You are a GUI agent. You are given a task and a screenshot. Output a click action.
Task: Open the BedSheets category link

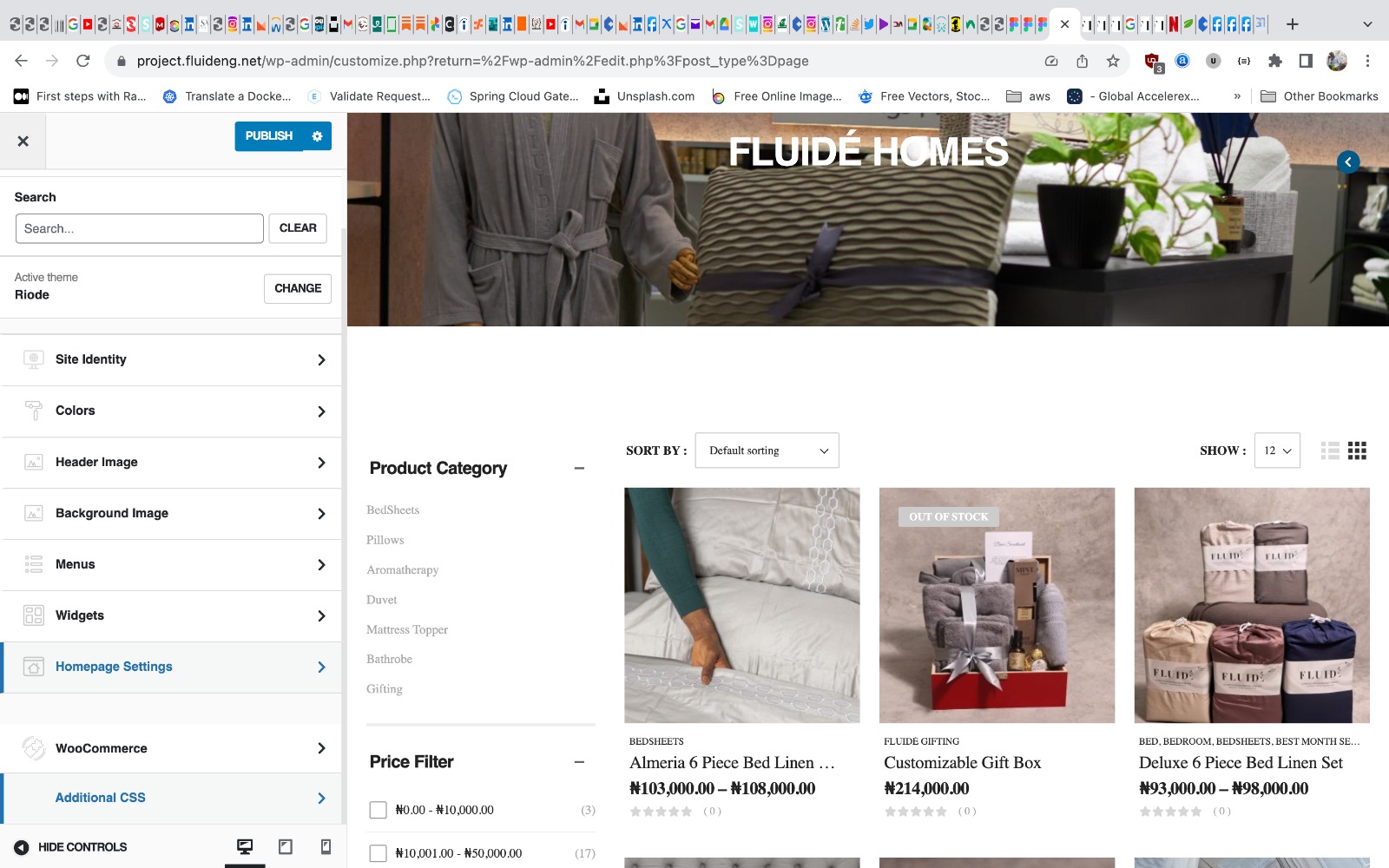392,510
